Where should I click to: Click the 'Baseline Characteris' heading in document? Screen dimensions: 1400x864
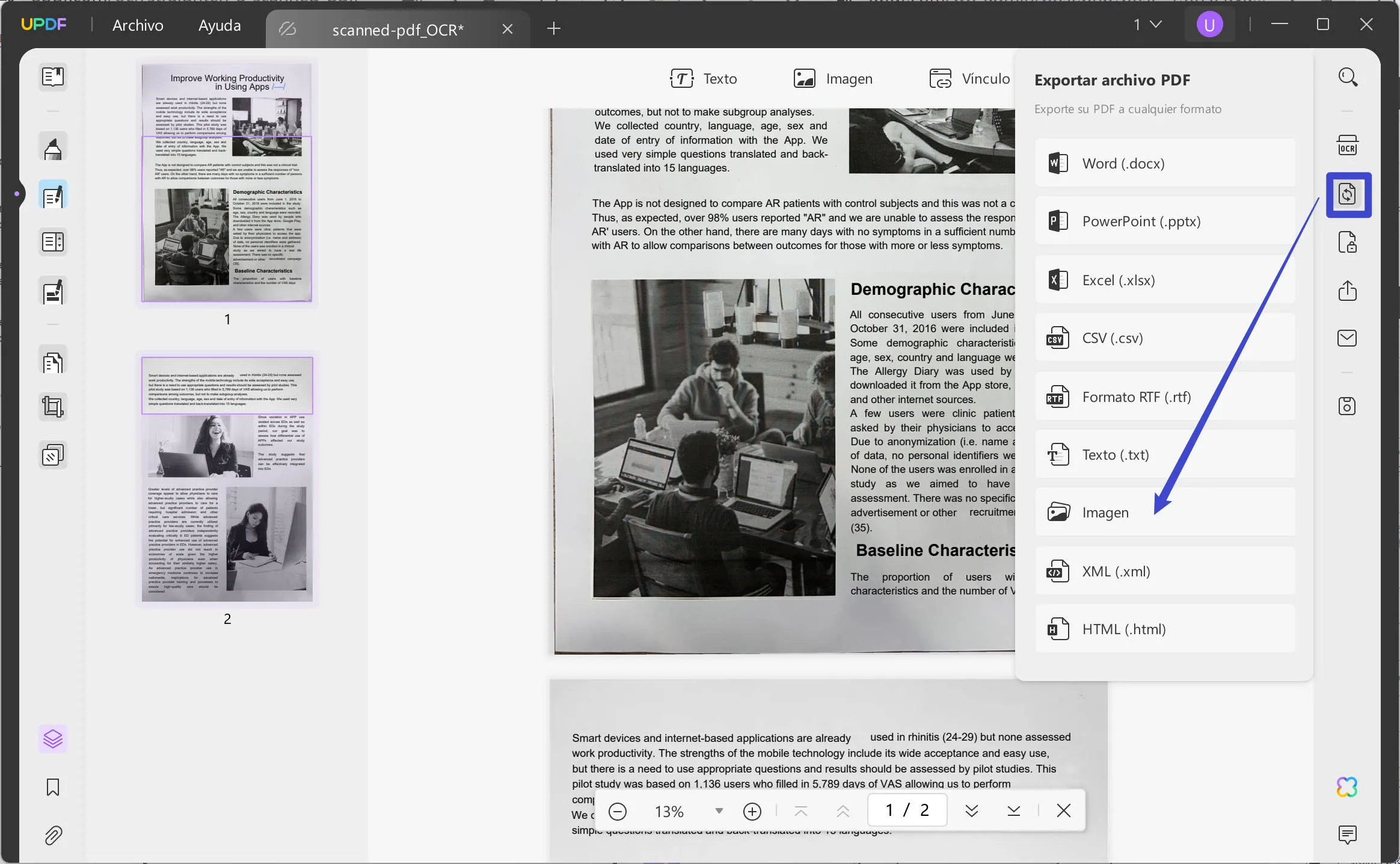pyautogui.click(x=935, y=551)
